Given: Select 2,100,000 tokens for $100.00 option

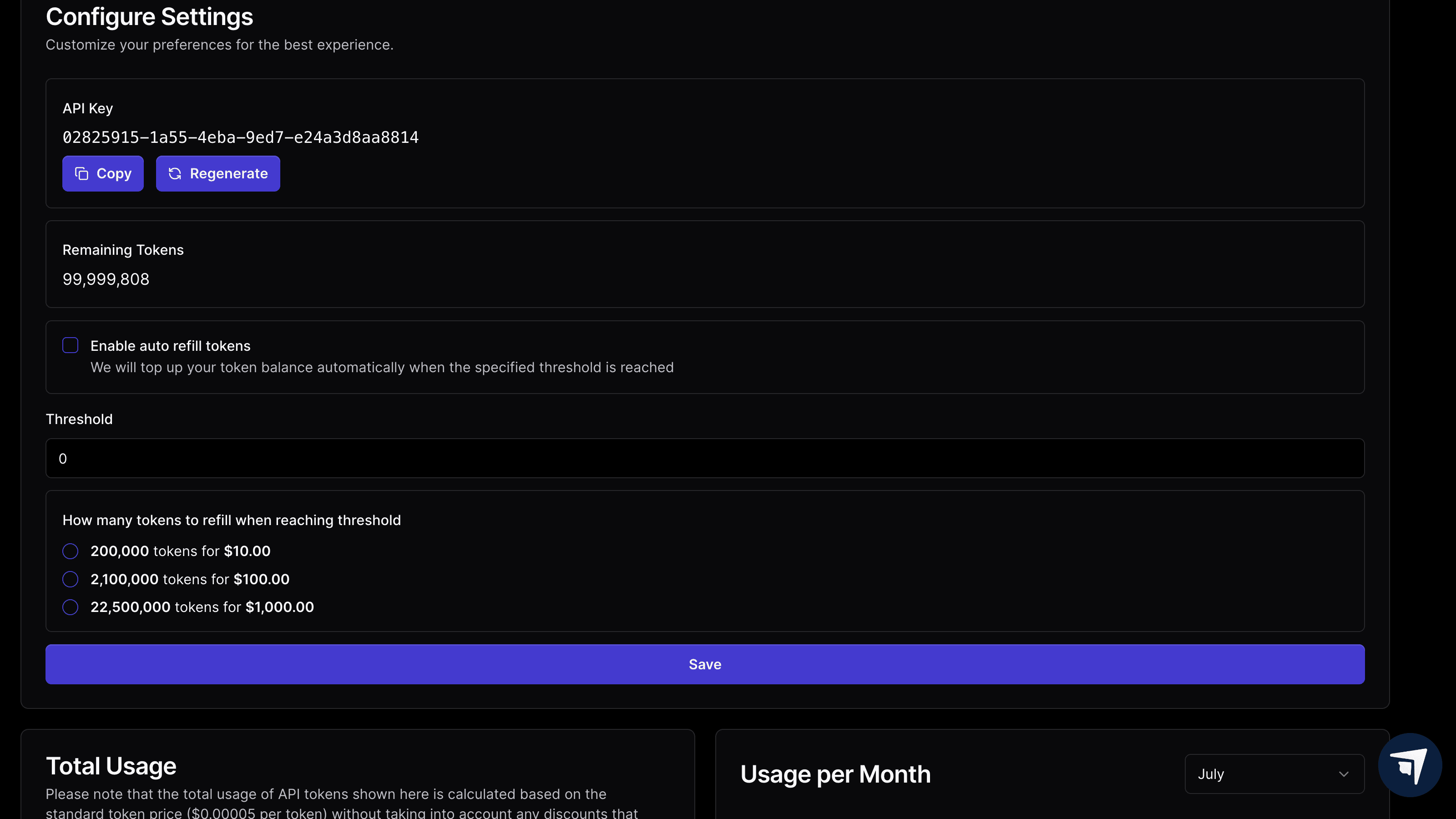Looking at the screenshot, I should [x=70, y=579].
